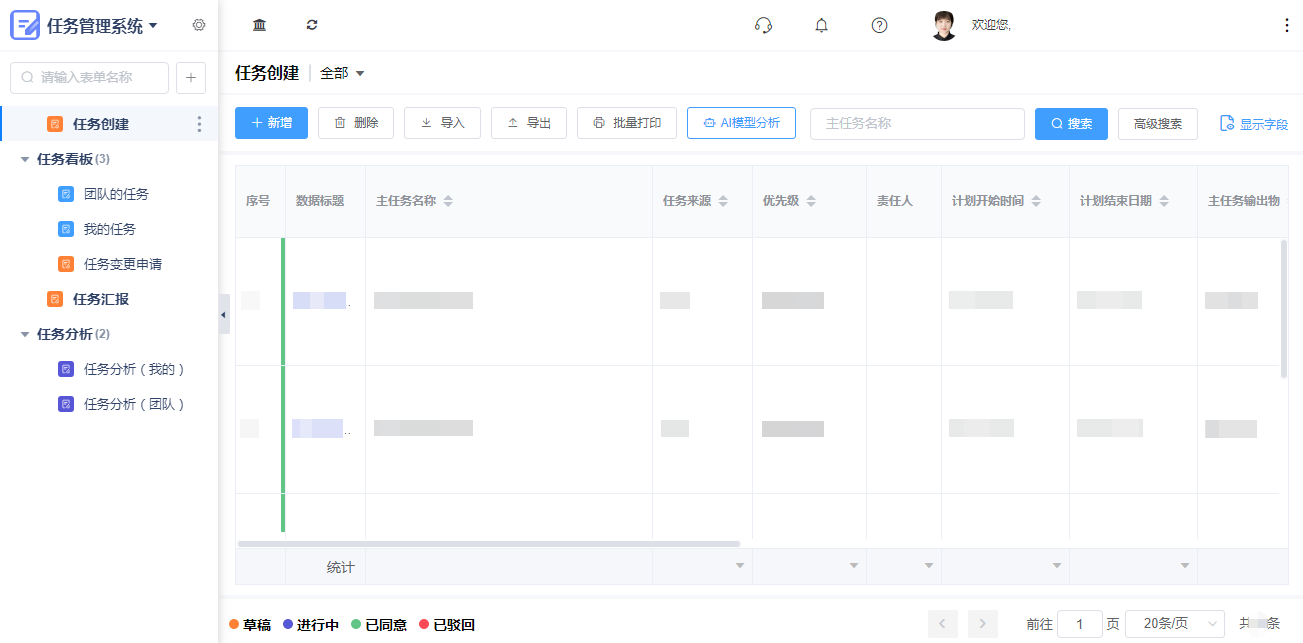The width and height of the screenshot is (1303, 643).
Task: Sort by 计划开始时间 column arrows
Action: pos(1036,201)
